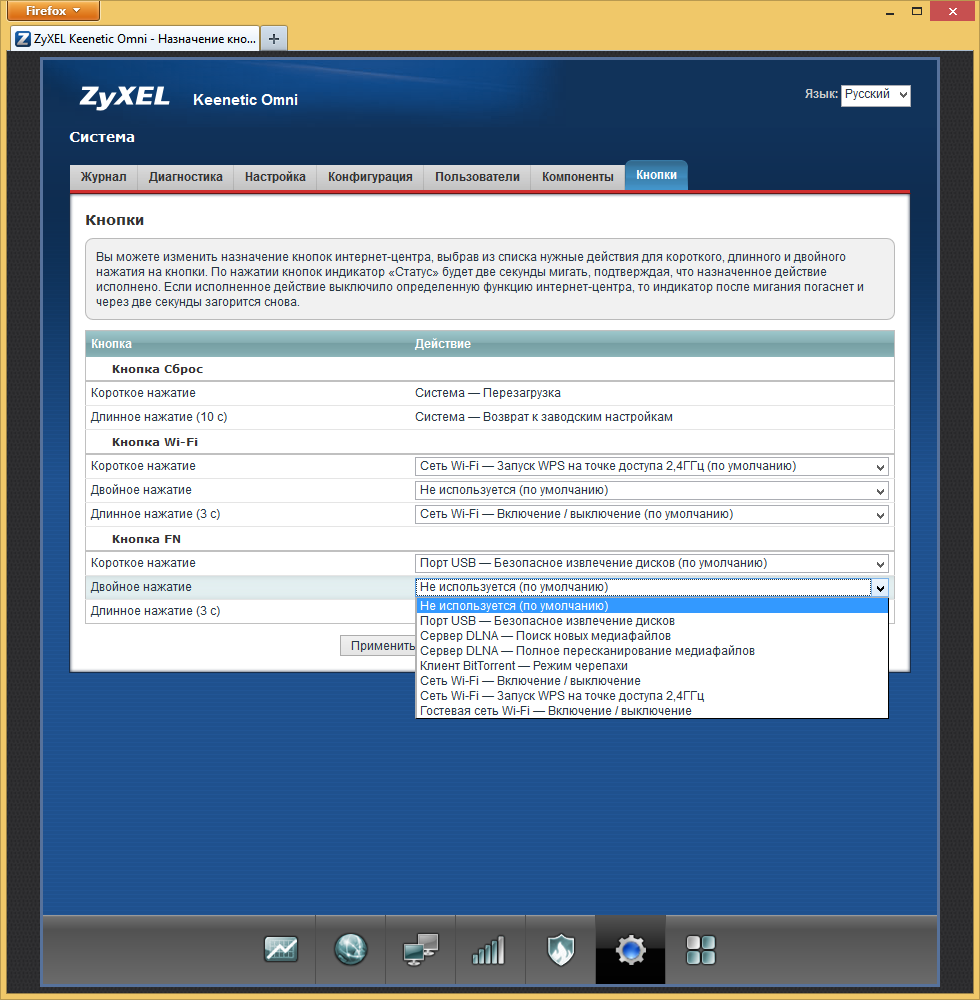Viewport: 980px width, 1000px height.
Task: Choose Сеть Wi-Fi — Включение / выключение option
Action: point(652,680)
